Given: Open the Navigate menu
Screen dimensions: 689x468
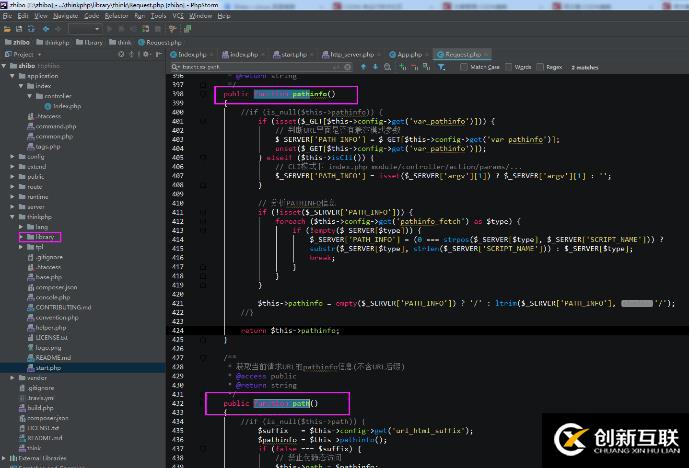Looking at the screenshot, I should pos(65,16).
